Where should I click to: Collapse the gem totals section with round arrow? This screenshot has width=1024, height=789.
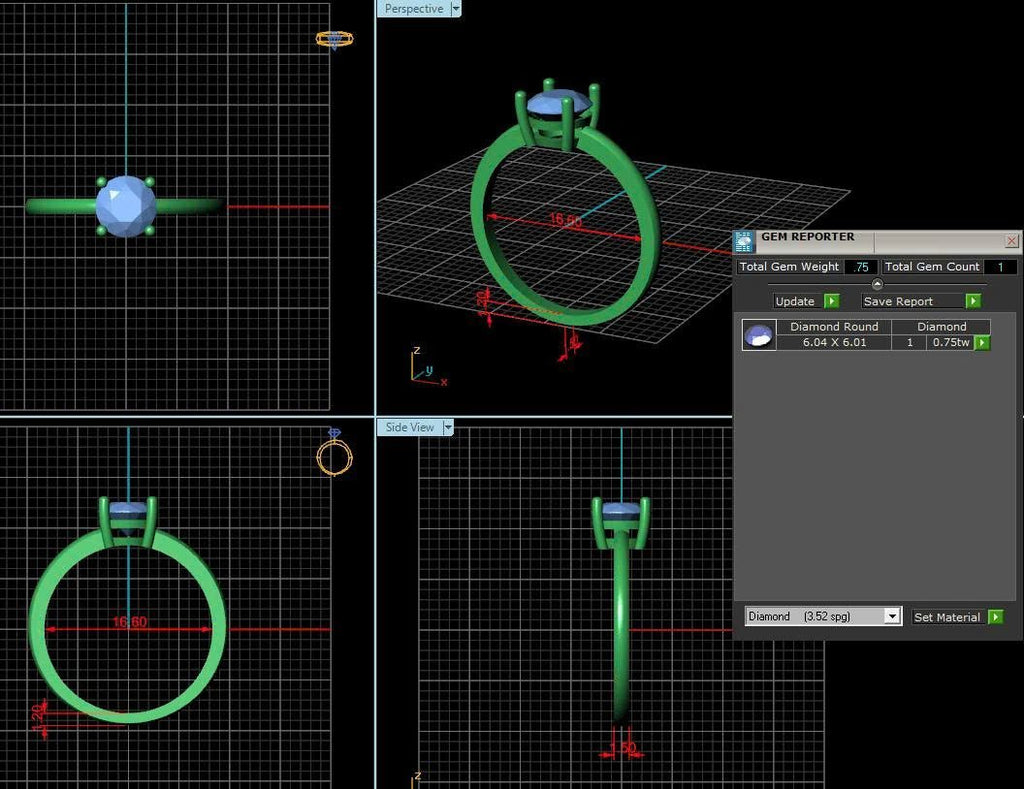(877, 284)
